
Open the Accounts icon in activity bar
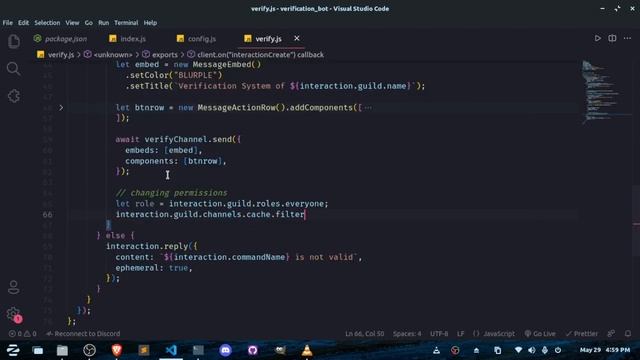pos(13,287)
